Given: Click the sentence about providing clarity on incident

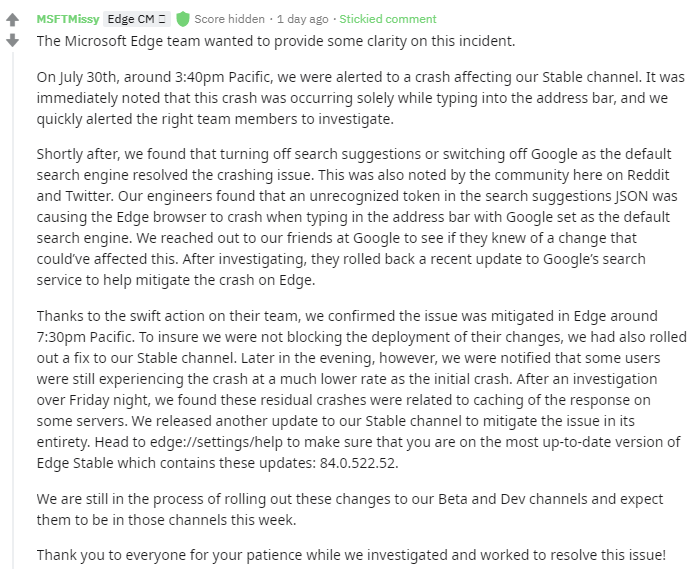Looking at the screenshot, I should [275, 41].
